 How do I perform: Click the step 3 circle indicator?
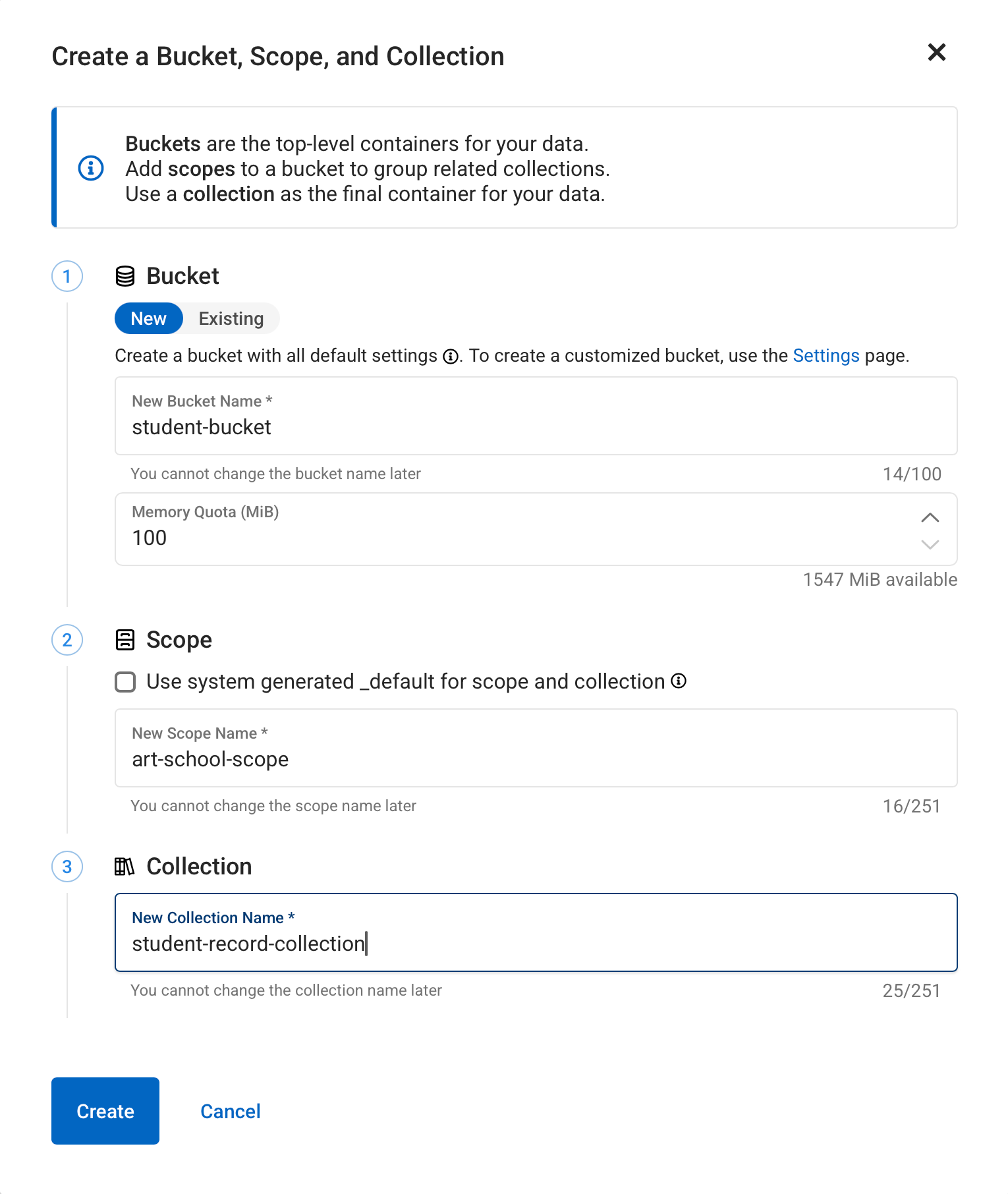pos(67,867)
